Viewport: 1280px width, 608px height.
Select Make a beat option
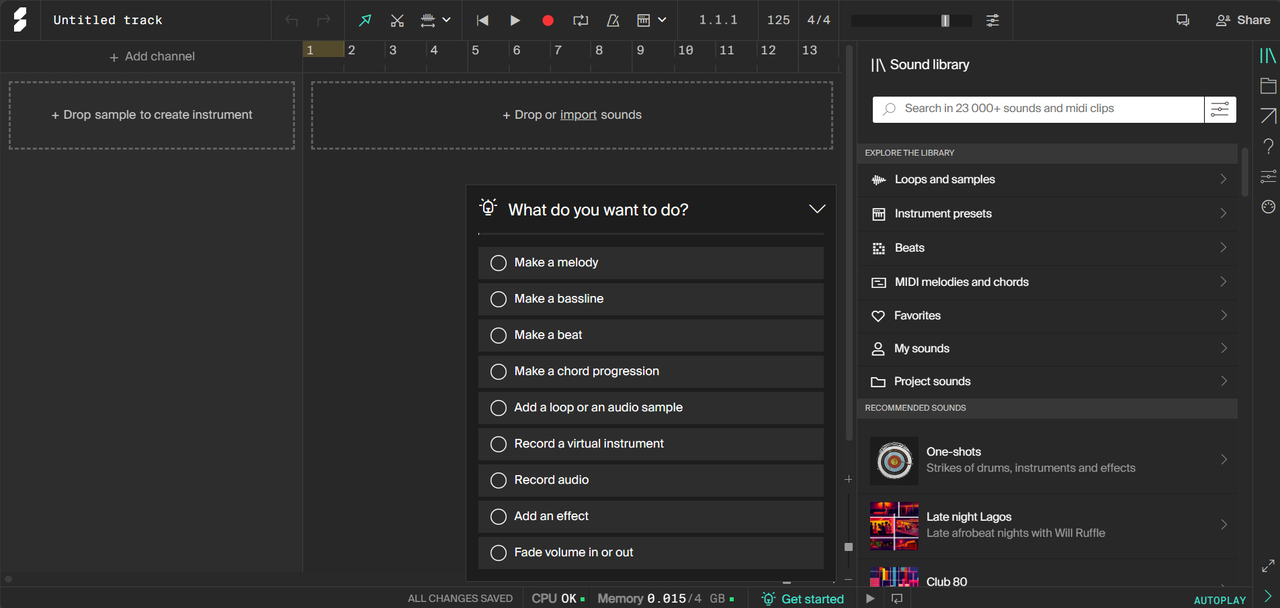(x=651, y=335)
